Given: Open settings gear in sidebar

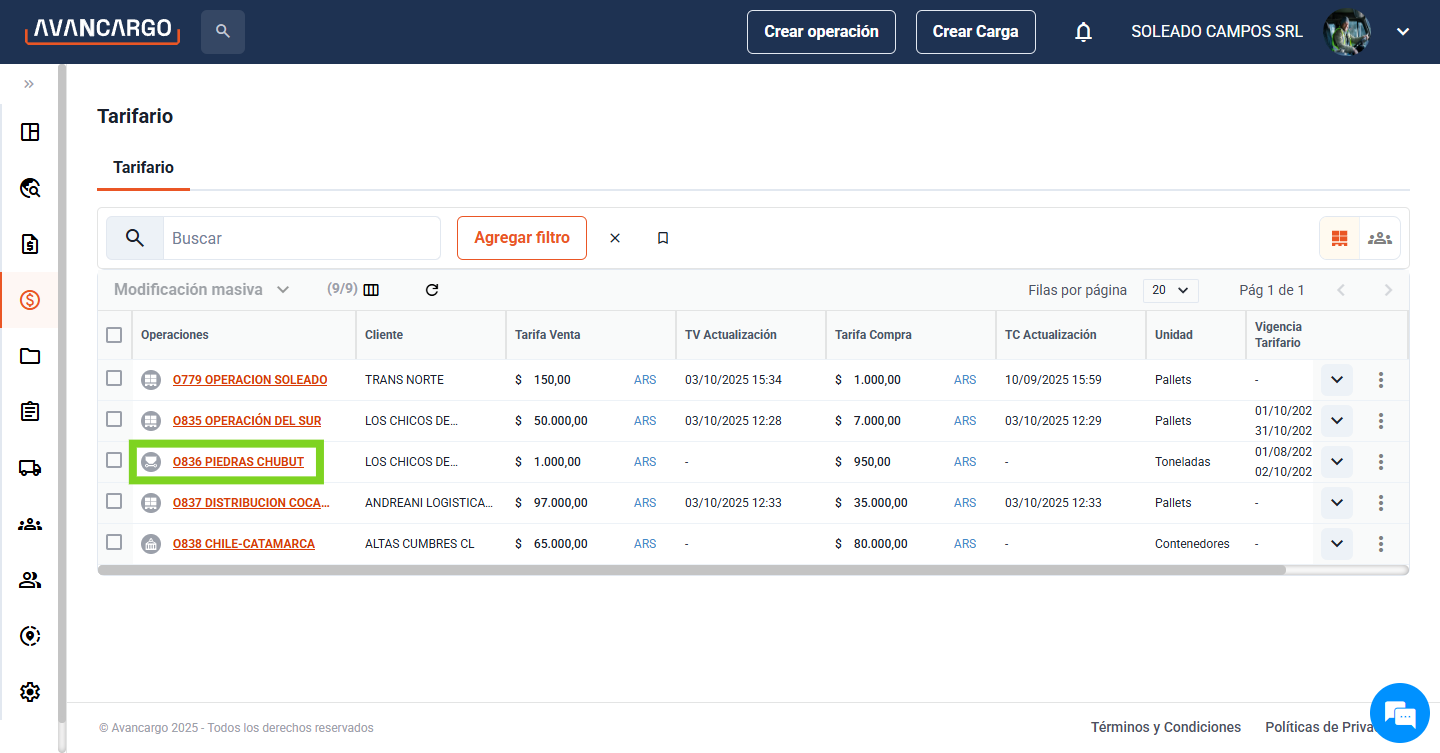Looking at the screenshot, I should tap(30, 691).
